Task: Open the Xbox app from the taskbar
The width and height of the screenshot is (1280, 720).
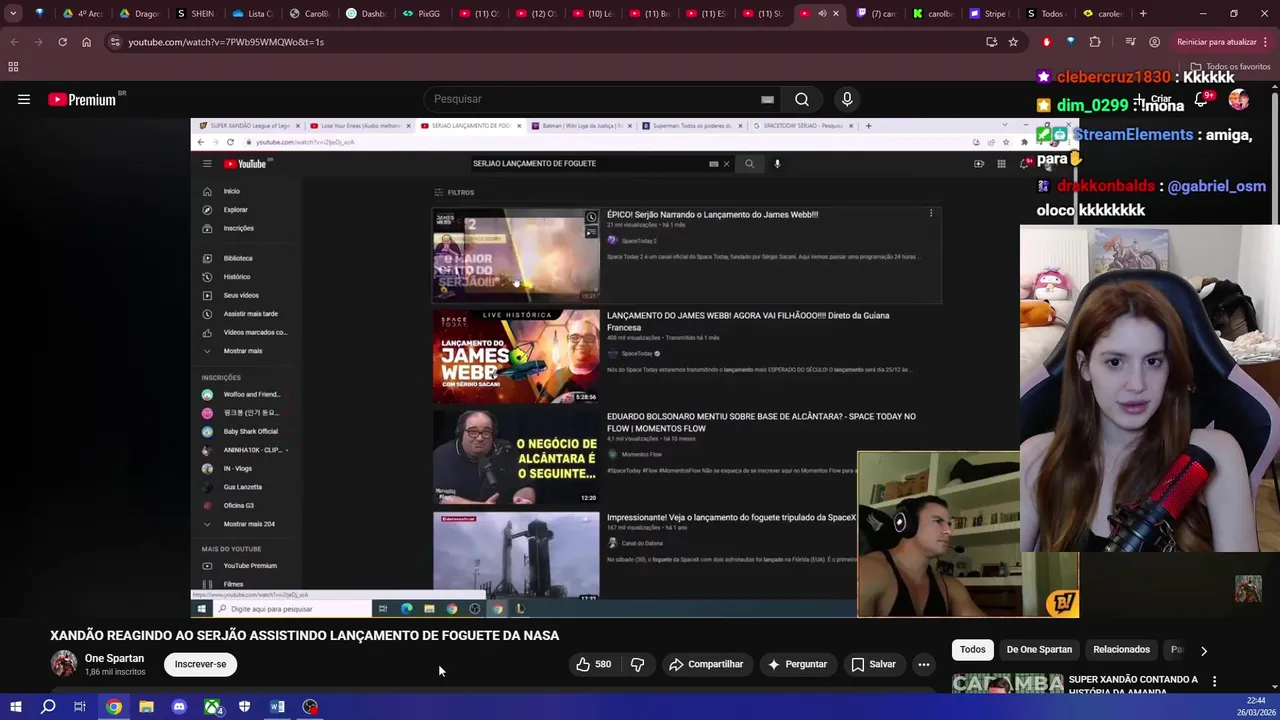Action: pos(212,707)
